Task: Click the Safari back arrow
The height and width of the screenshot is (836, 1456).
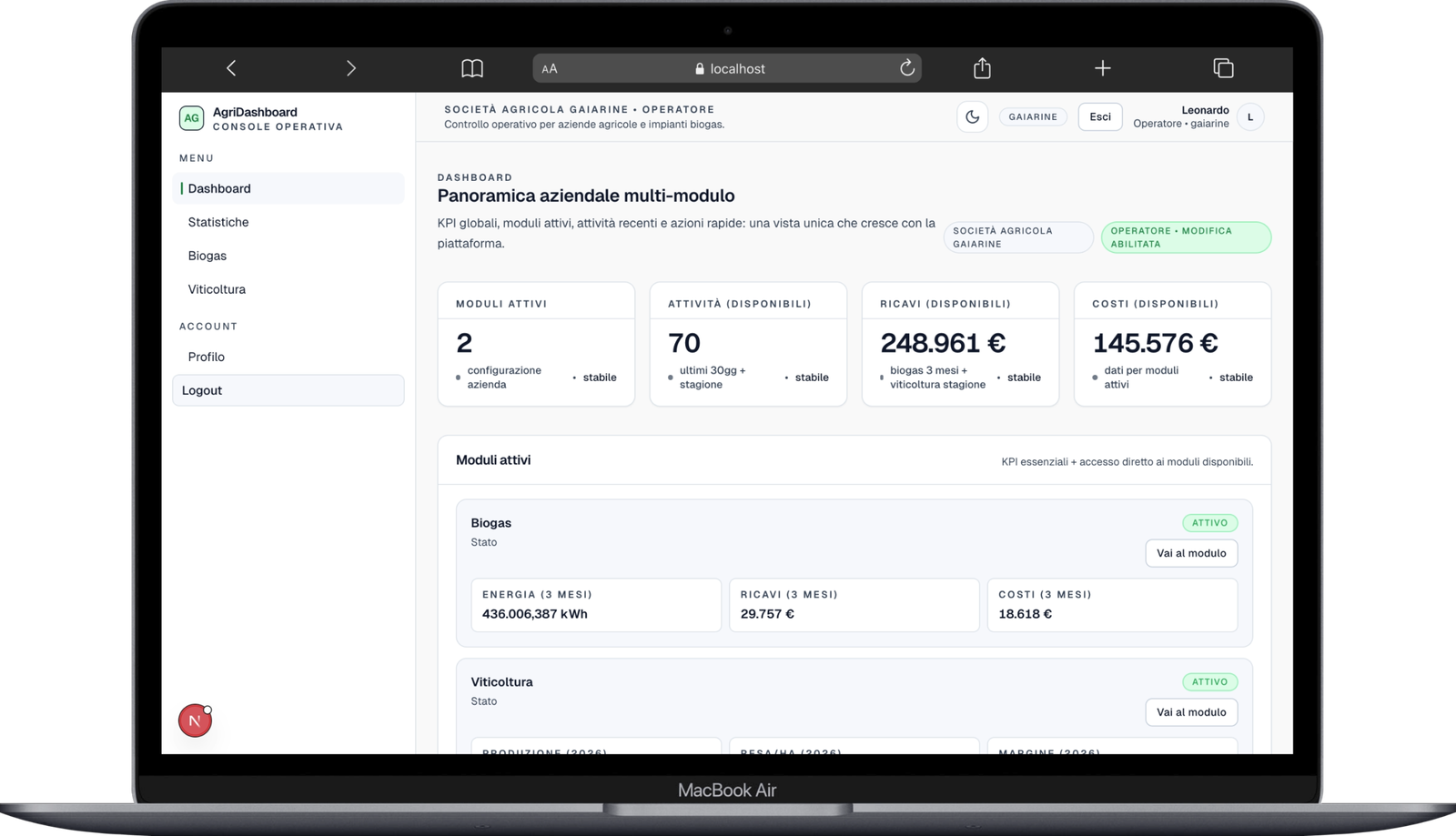Action: (231, 68)
